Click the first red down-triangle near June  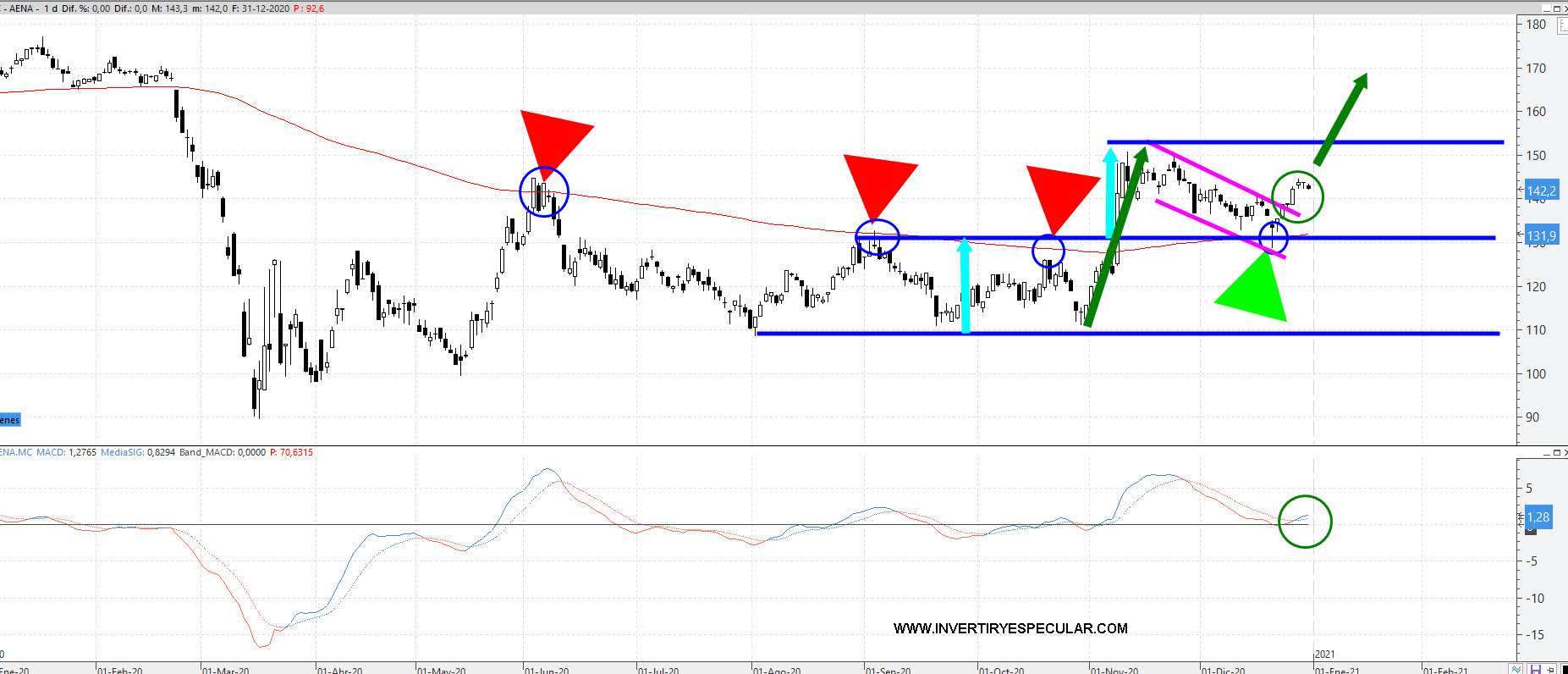tap(551, 140)
